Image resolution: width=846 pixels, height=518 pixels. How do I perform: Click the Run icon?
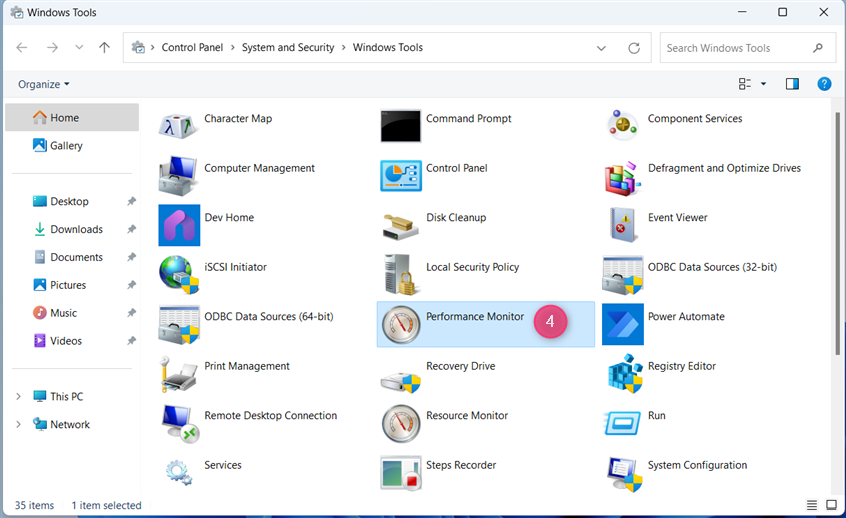point(622,422)
